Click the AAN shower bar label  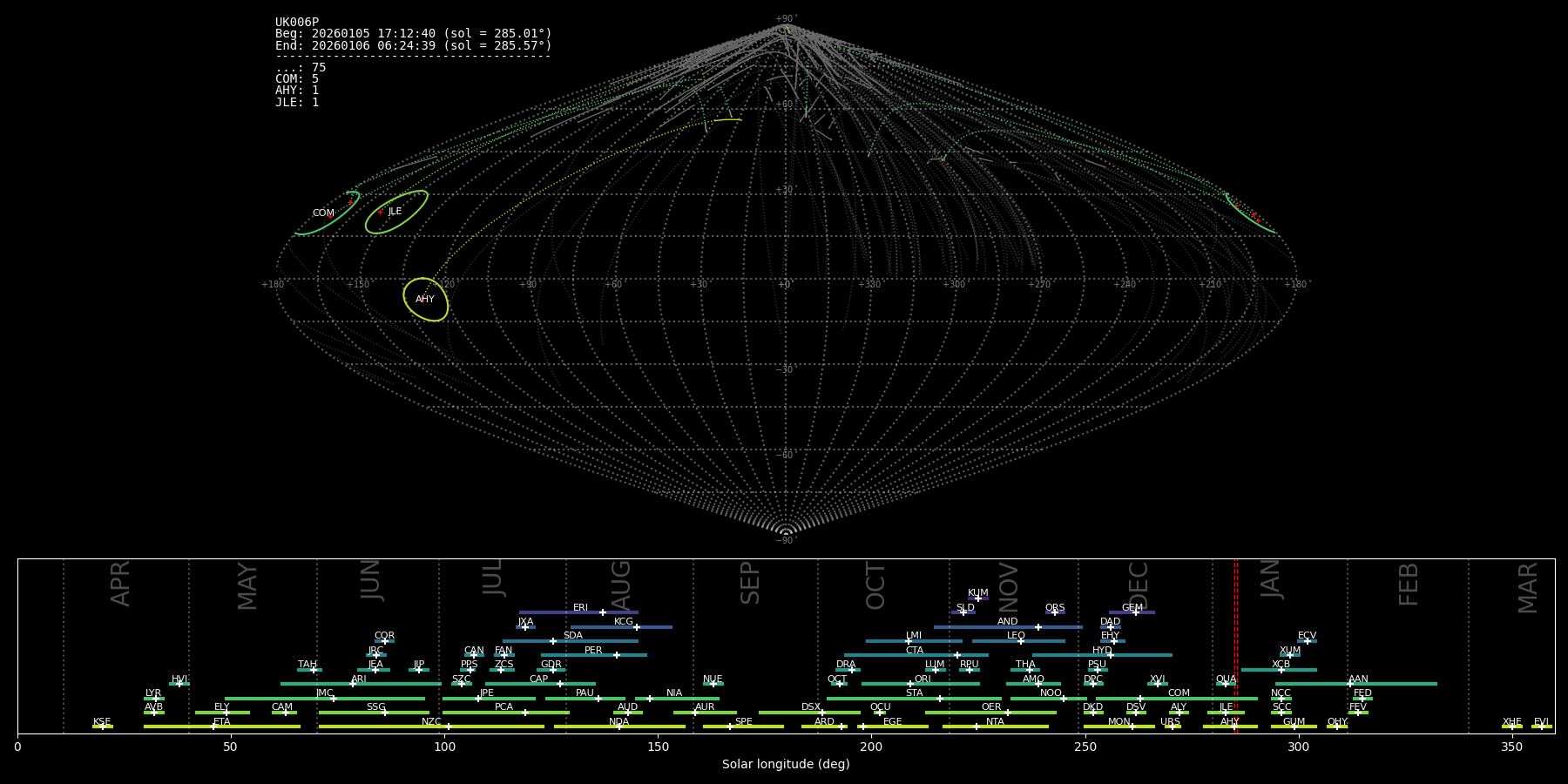pyautogui.click(x=1358, y=679)
